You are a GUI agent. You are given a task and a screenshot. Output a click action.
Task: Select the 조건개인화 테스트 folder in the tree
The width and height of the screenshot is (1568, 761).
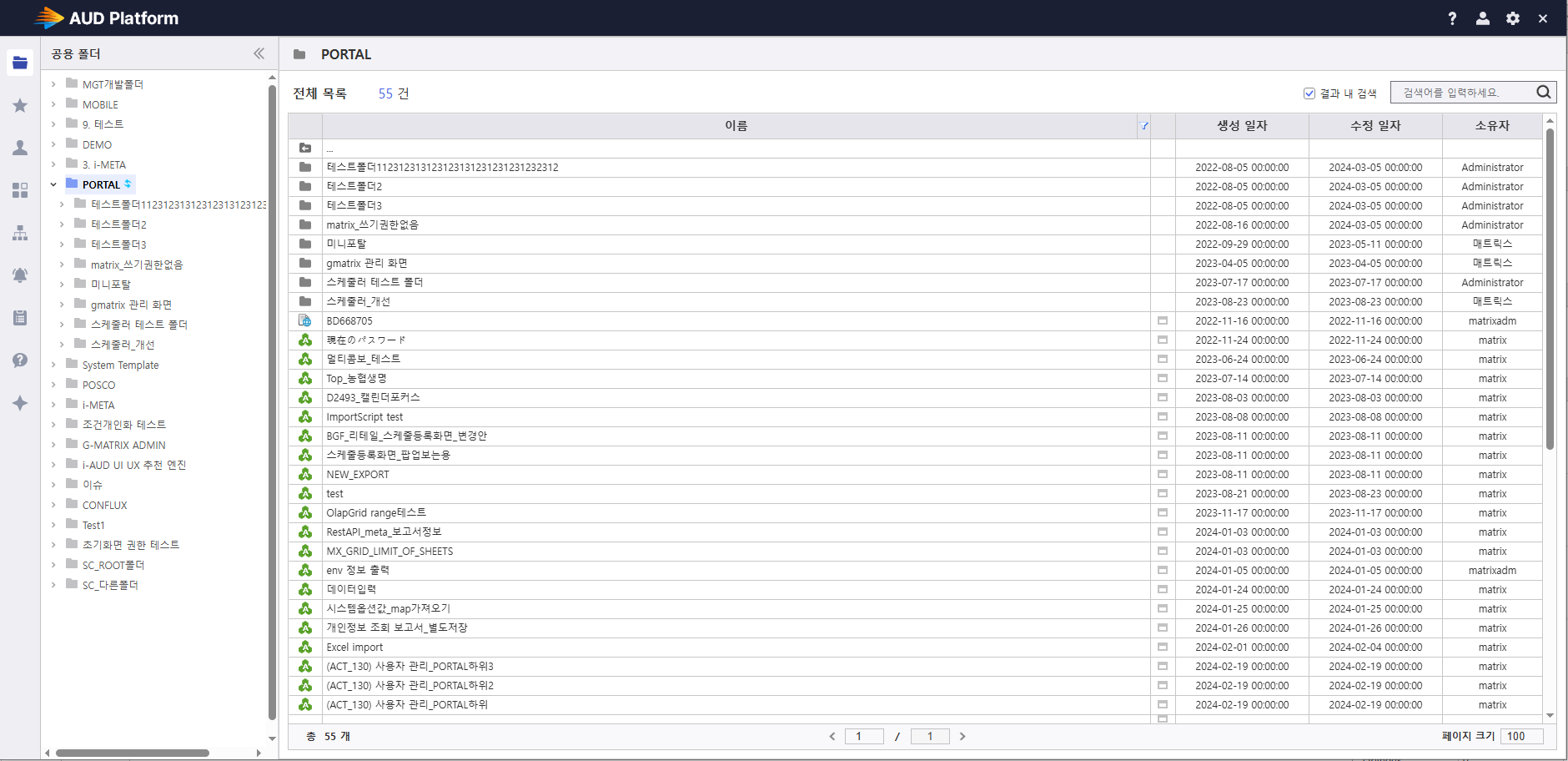[123, 425]
